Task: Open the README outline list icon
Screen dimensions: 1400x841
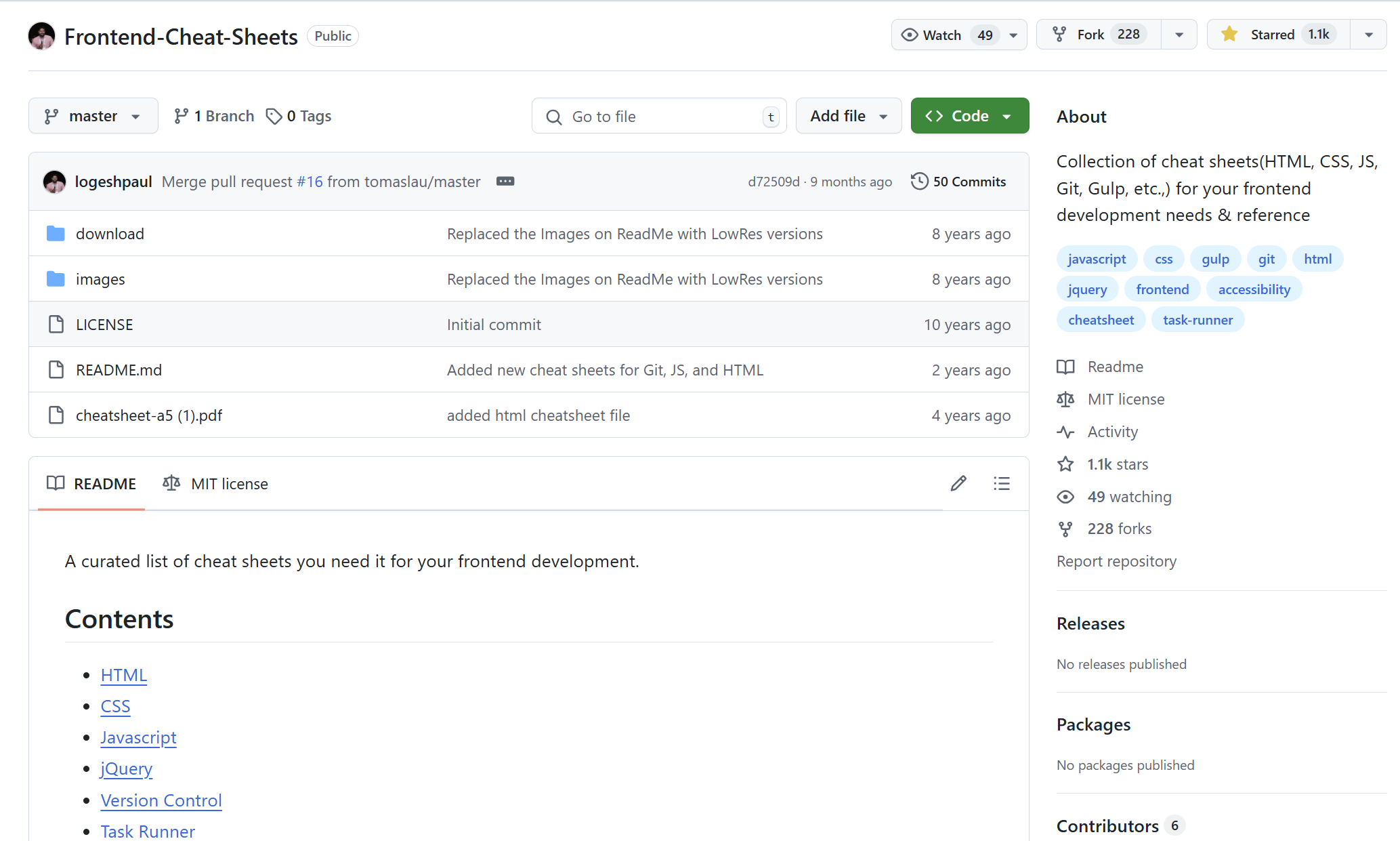Action: tap(1001, 483)
